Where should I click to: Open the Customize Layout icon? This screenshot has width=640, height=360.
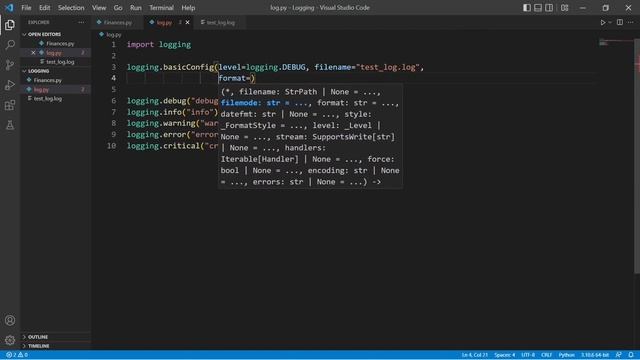[564, 8]
